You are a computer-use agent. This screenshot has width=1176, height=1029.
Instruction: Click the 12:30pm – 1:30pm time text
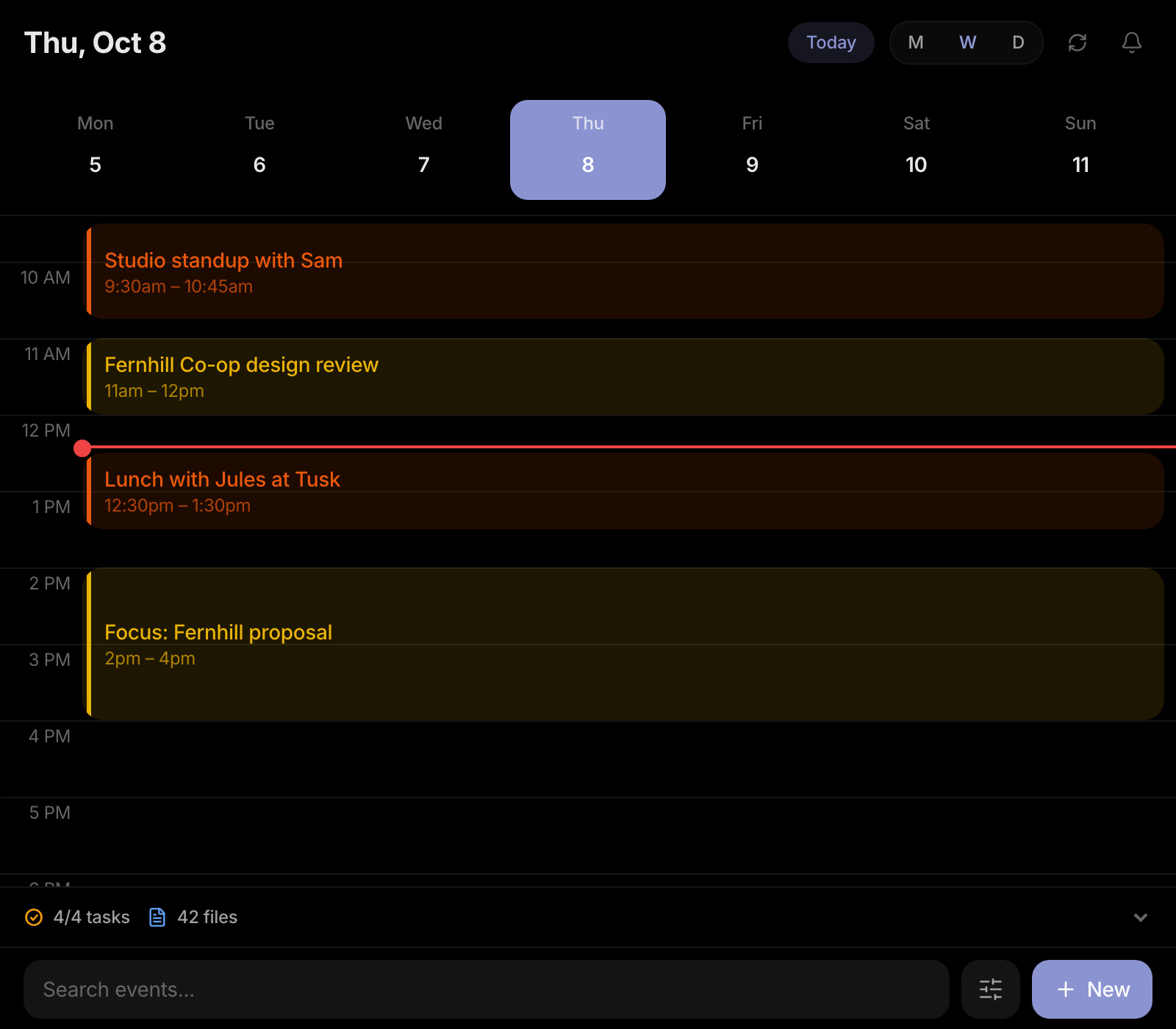pyautogui.click(x=177, y=506)
